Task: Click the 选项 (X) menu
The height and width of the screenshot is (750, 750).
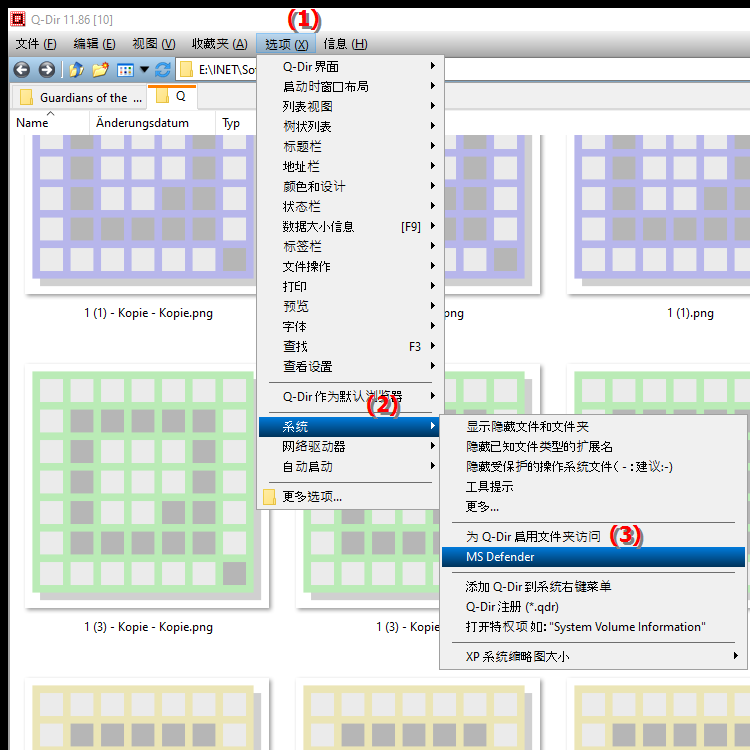Action: pos(286,44)
